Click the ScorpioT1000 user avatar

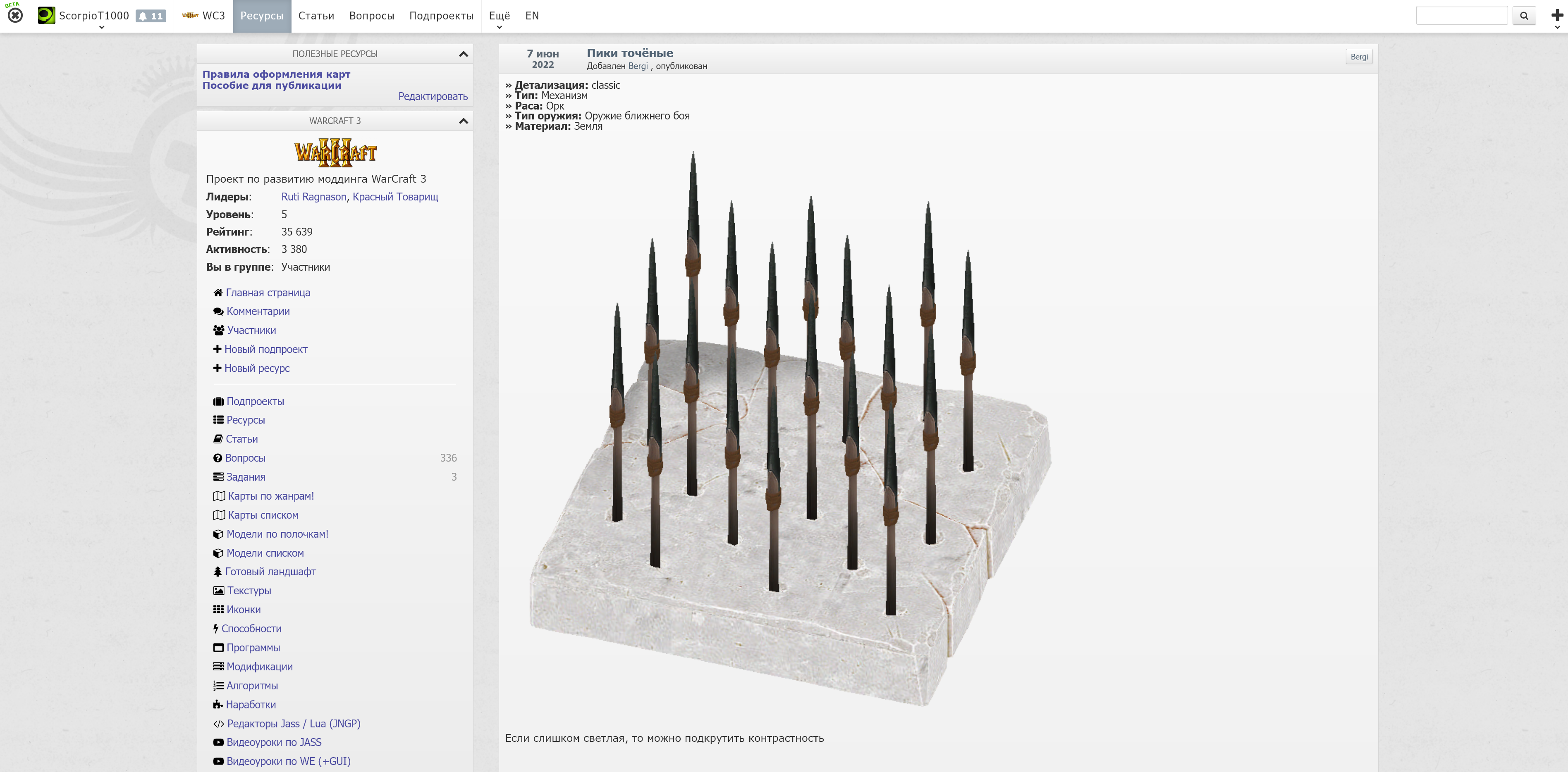[46, 15]
